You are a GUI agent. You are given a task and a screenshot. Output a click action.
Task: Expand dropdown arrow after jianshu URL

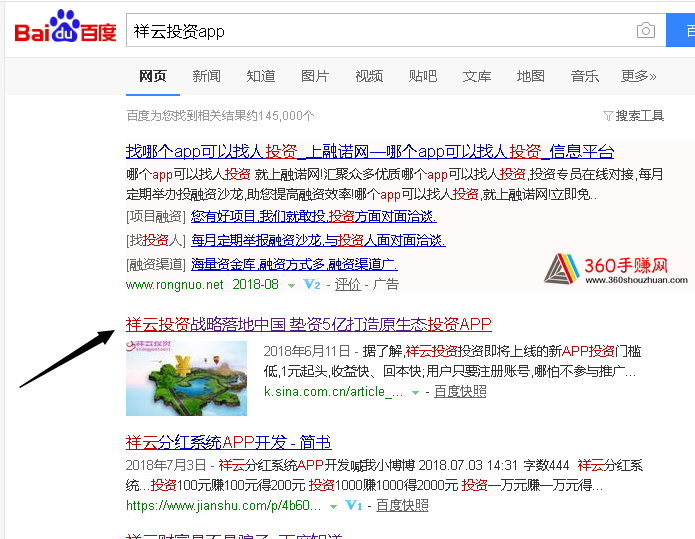coord(333,507)
